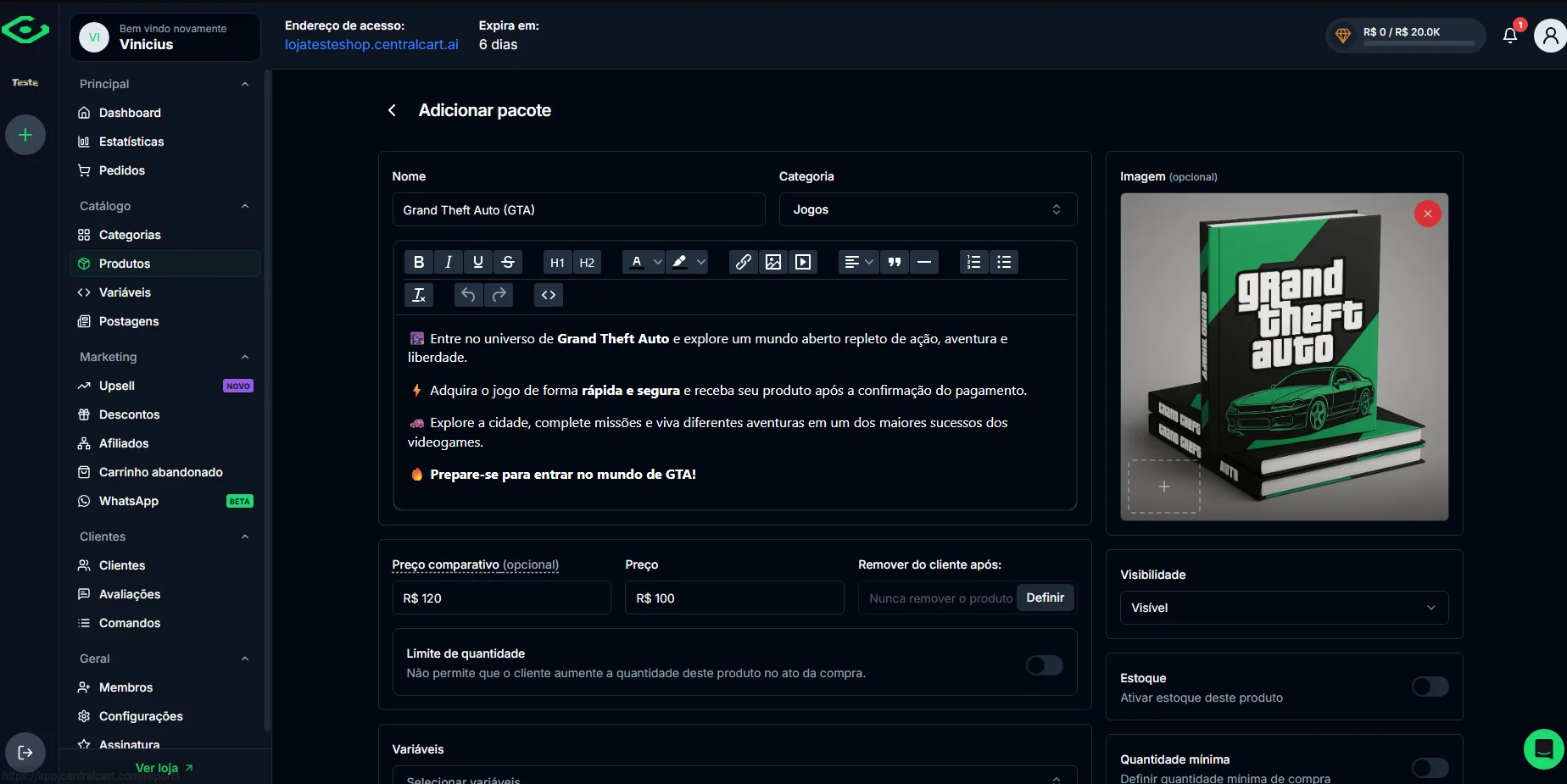Open Upsell marketing page
This screenshot has width=1567, height=784.
point(165,386)
